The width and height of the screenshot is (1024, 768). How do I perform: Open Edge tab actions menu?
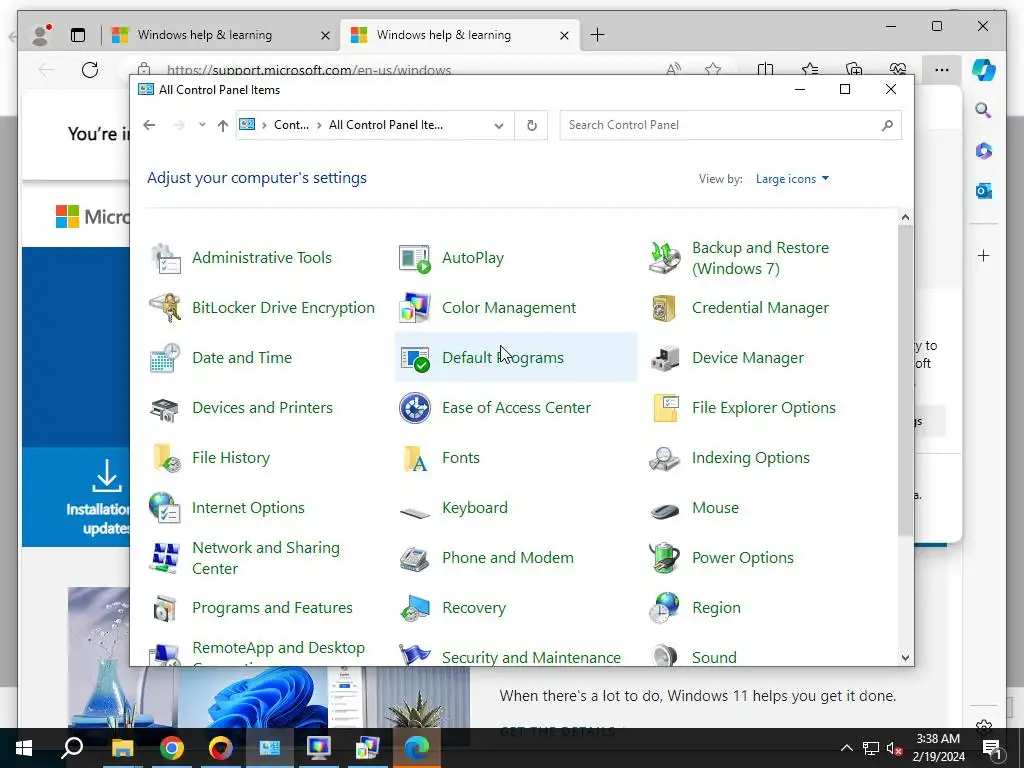pos(78,35)
